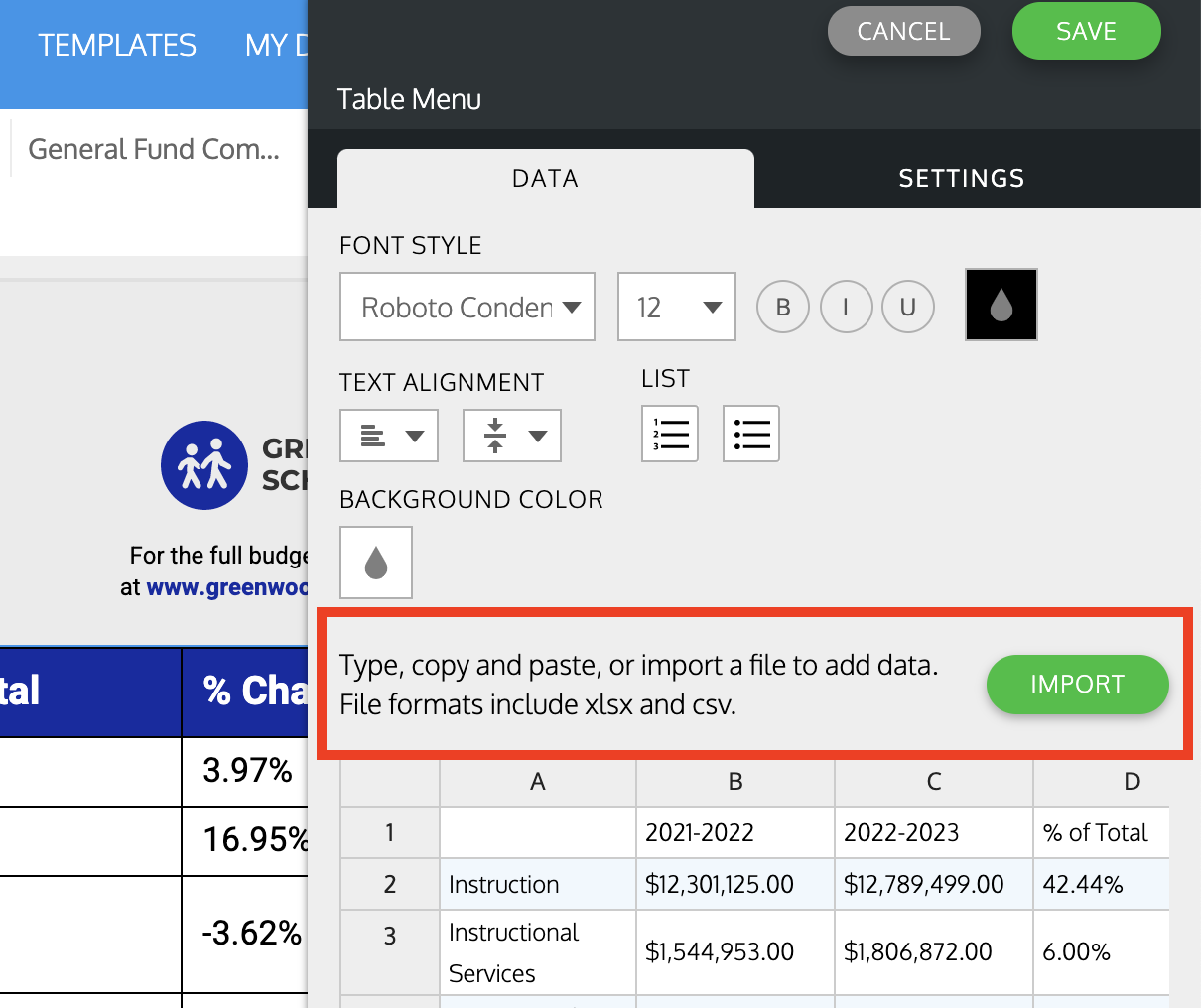Image resolution: width=1201 pixels, height=1008 pixels.
Task: Click the school logo icon with children
Action: tap(204, 465)
